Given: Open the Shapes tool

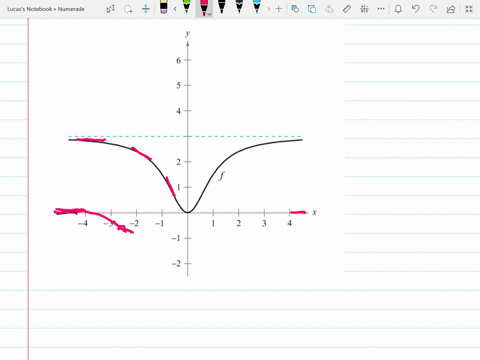Looking at the screenshot, I should tap(295, 9).
